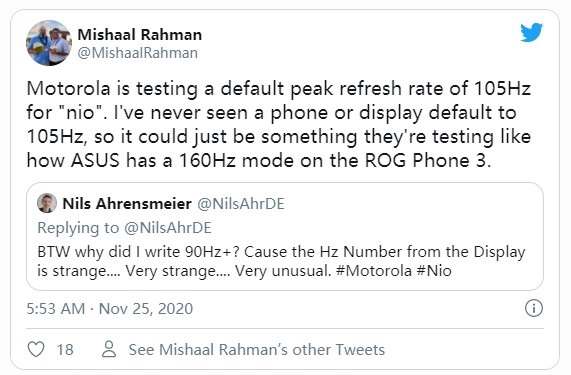Open the Nils Ahrensmeier name in quoted tweet
The image size is (571, 375).
[x=127, y=204]
